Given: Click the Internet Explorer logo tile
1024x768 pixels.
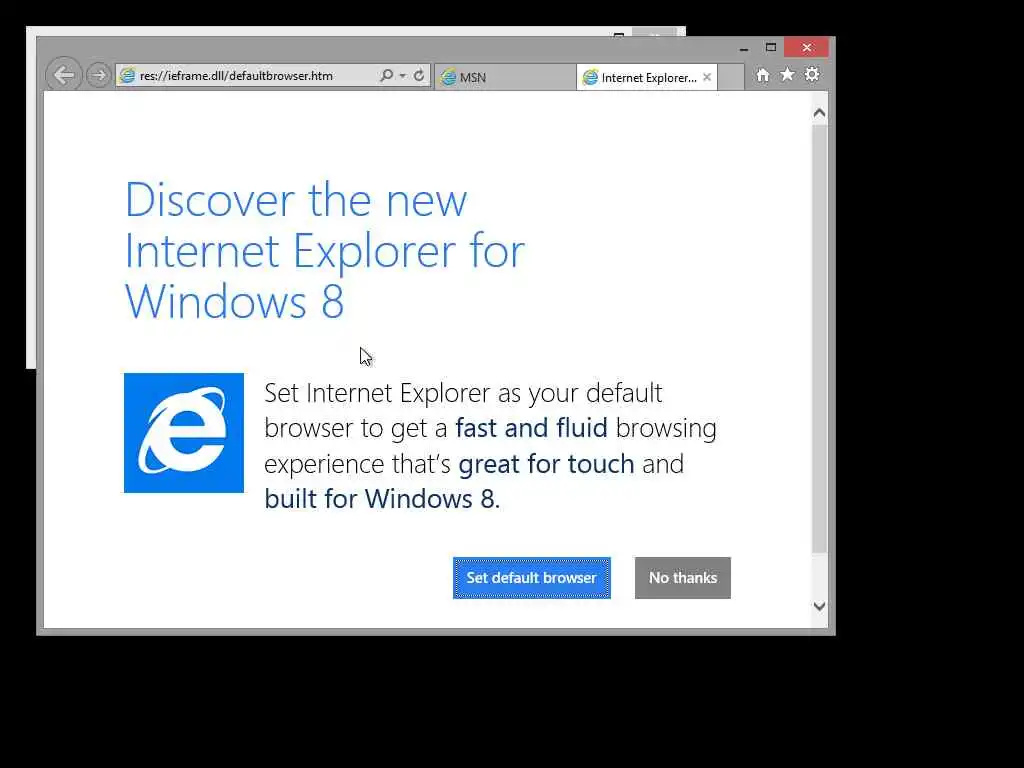Looking at the screenshot, I should (x=184, y=433).
